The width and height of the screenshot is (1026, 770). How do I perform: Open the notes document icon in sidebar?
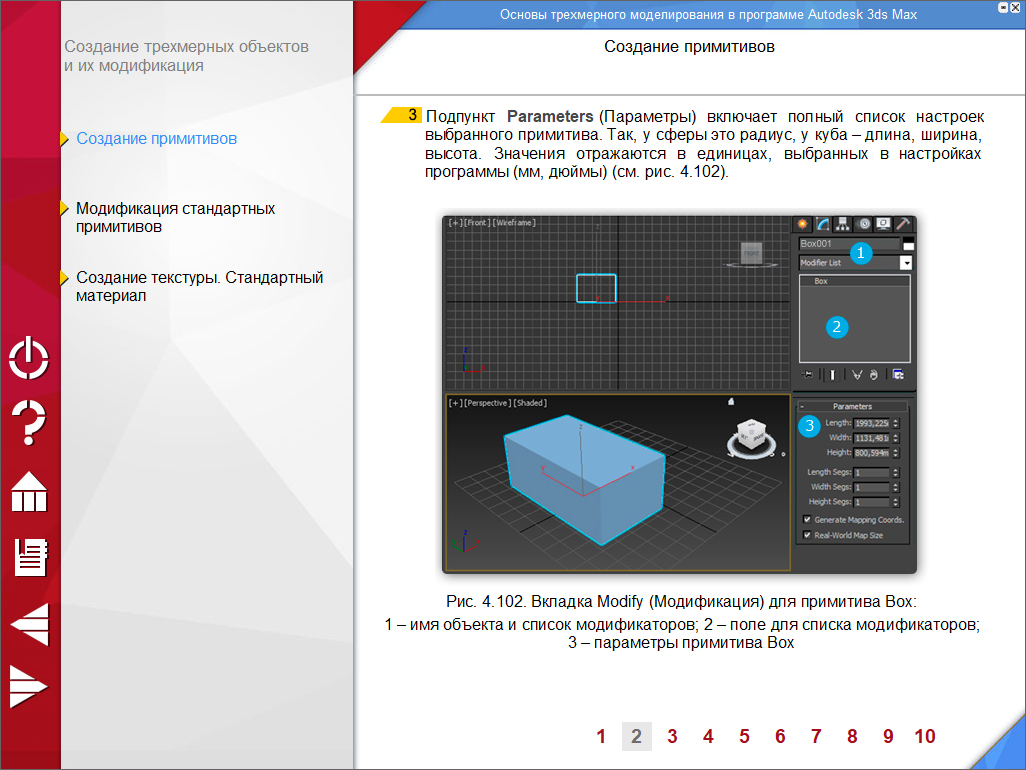click(x=30, y=557)
